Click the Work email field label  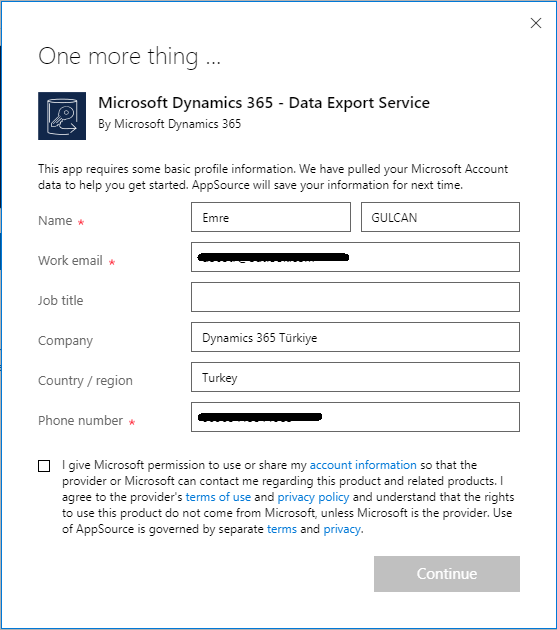point(70,260)
